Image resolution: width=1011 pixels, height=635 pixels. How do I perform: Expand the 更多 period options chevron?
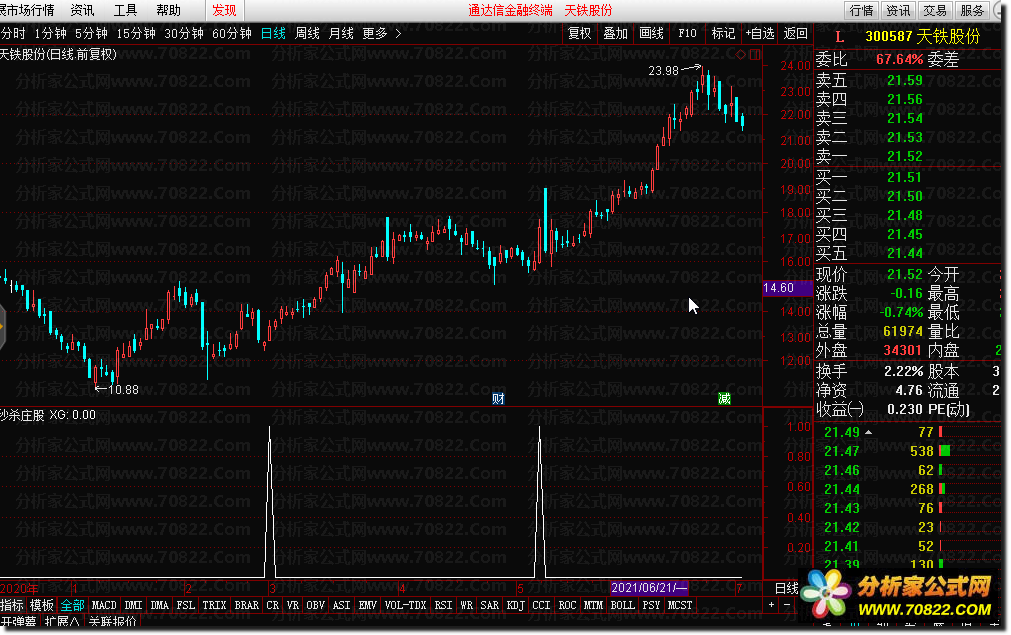pyautogui.click(x=398, y=34)
